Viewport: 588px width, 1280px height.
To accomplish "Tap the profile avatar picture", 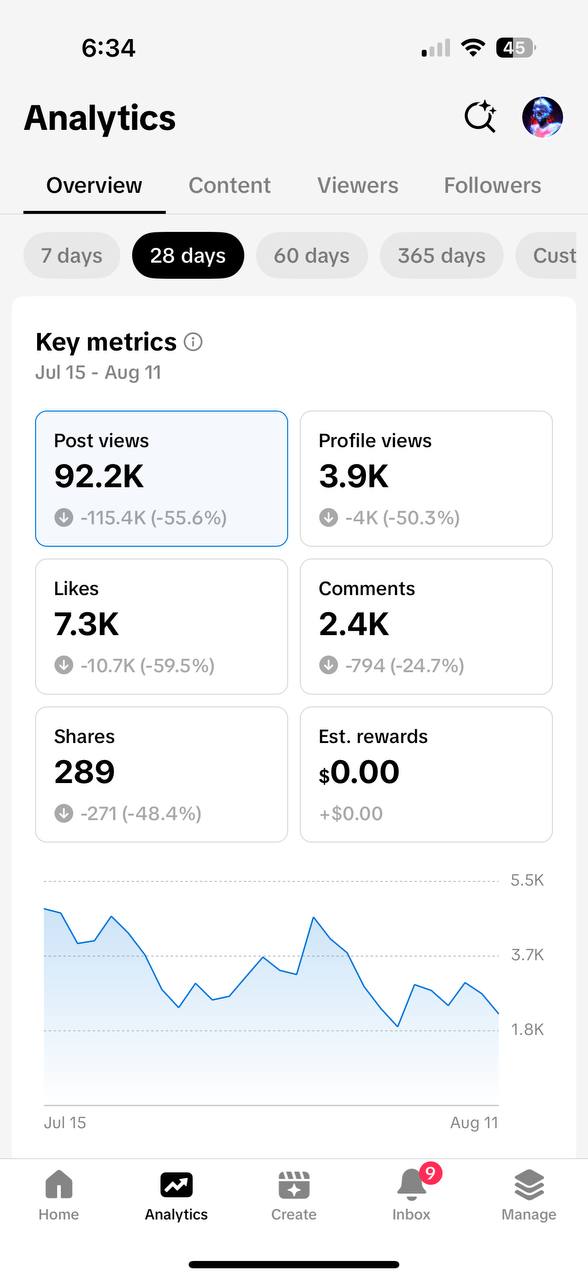I will pyautogui.click(x=542, y=117).
